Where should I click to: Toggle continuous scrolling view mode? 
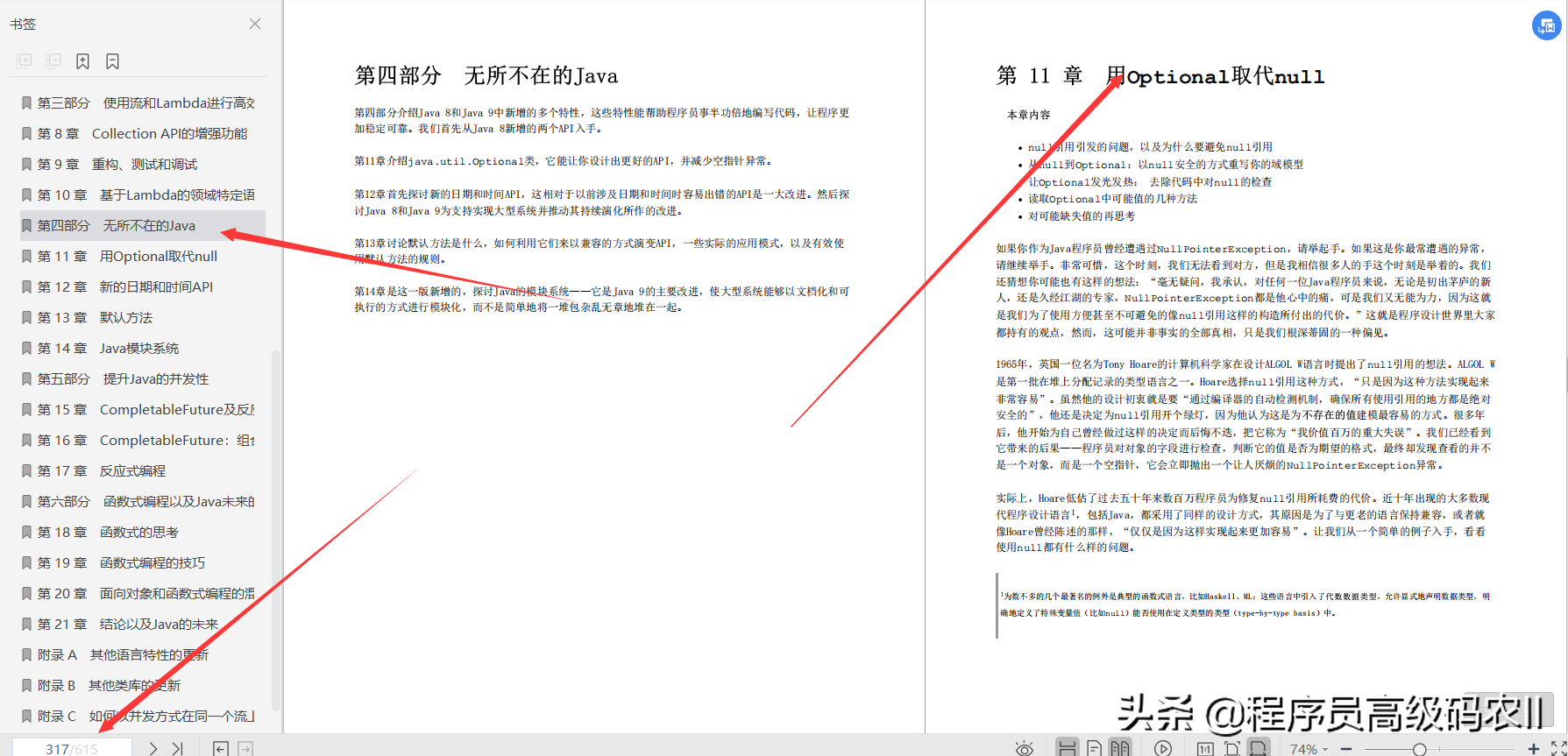(x=1067, y=747)
